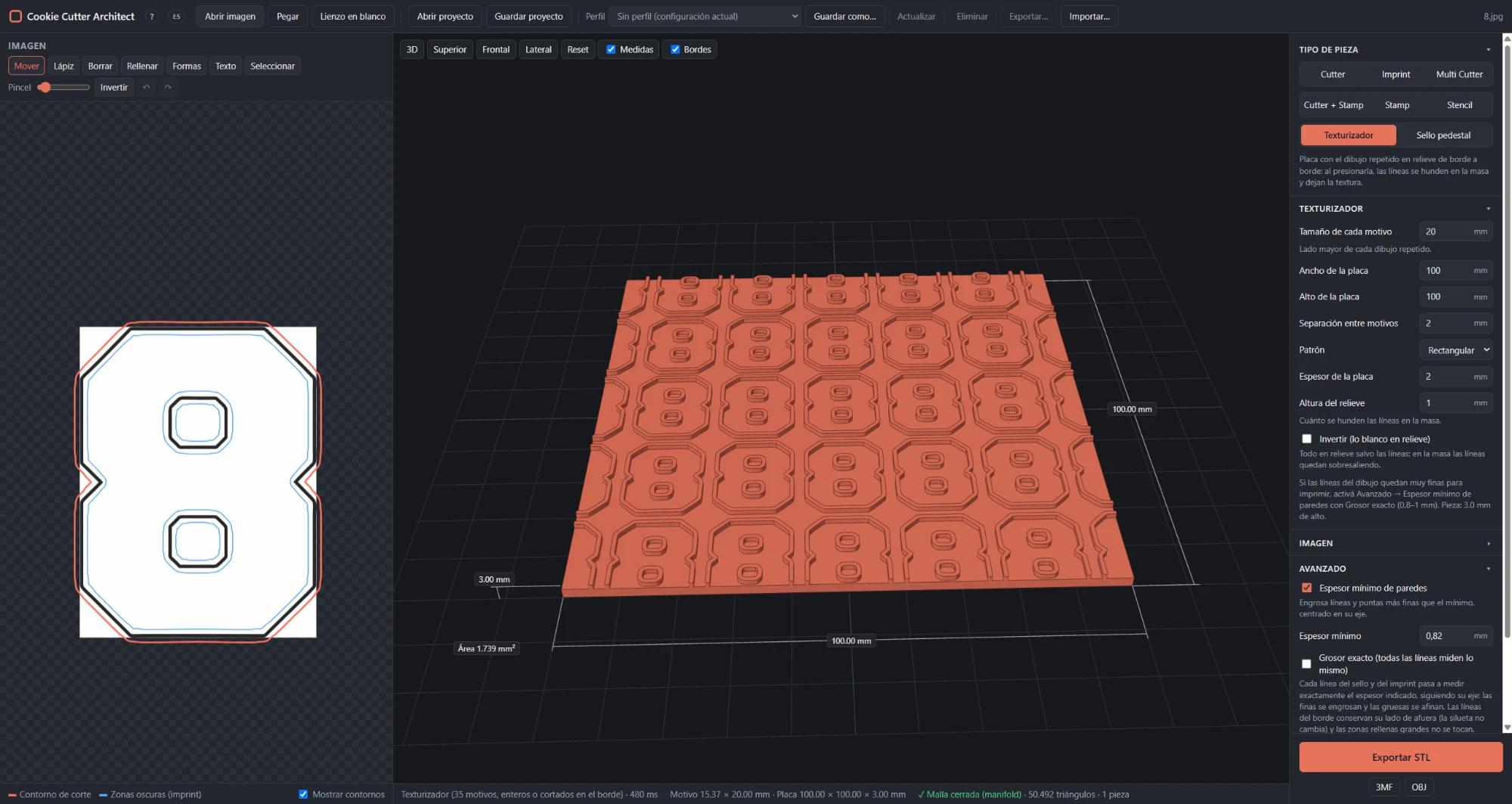Screen dimensions: 1512x804
Task: Select the Texturizador piece type
Action: [x=1348, y=135]
